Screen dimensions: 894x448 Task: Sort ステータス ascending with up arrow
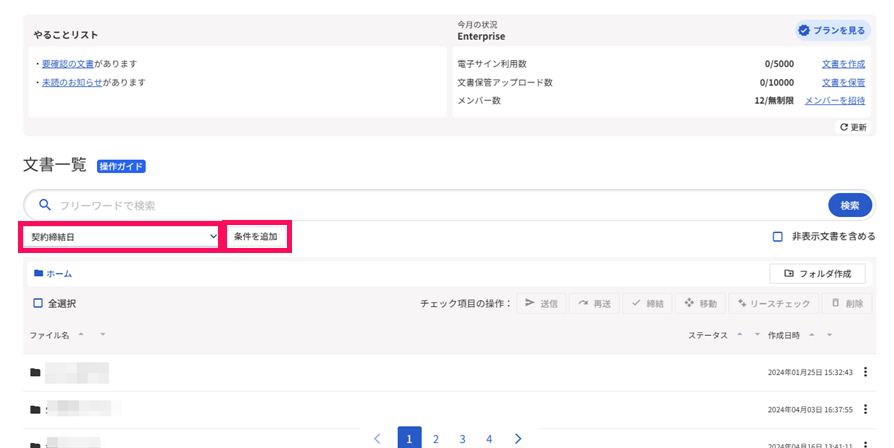pos(739,335)
